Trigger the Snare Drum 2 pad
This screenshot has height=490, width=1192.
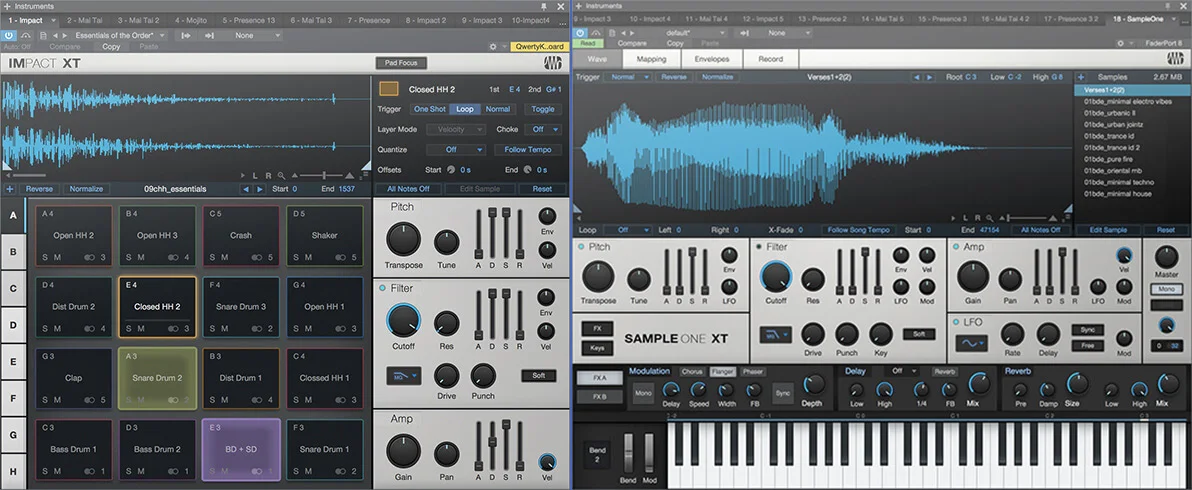[157, 378]
